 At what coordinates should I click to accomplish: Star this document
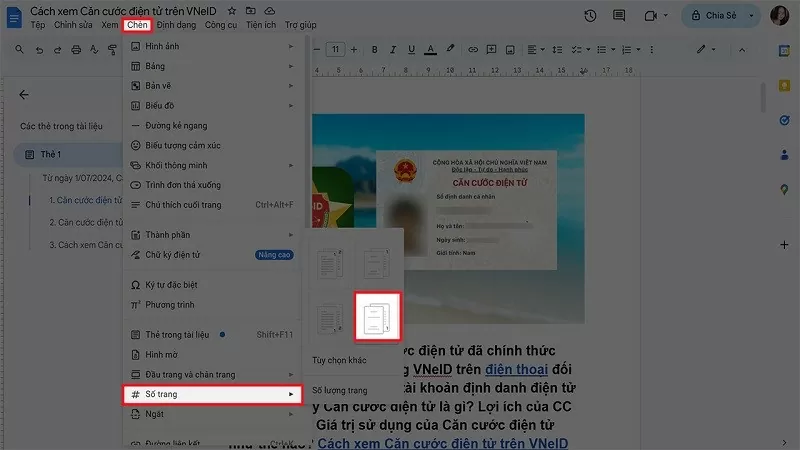coord(232,11)
